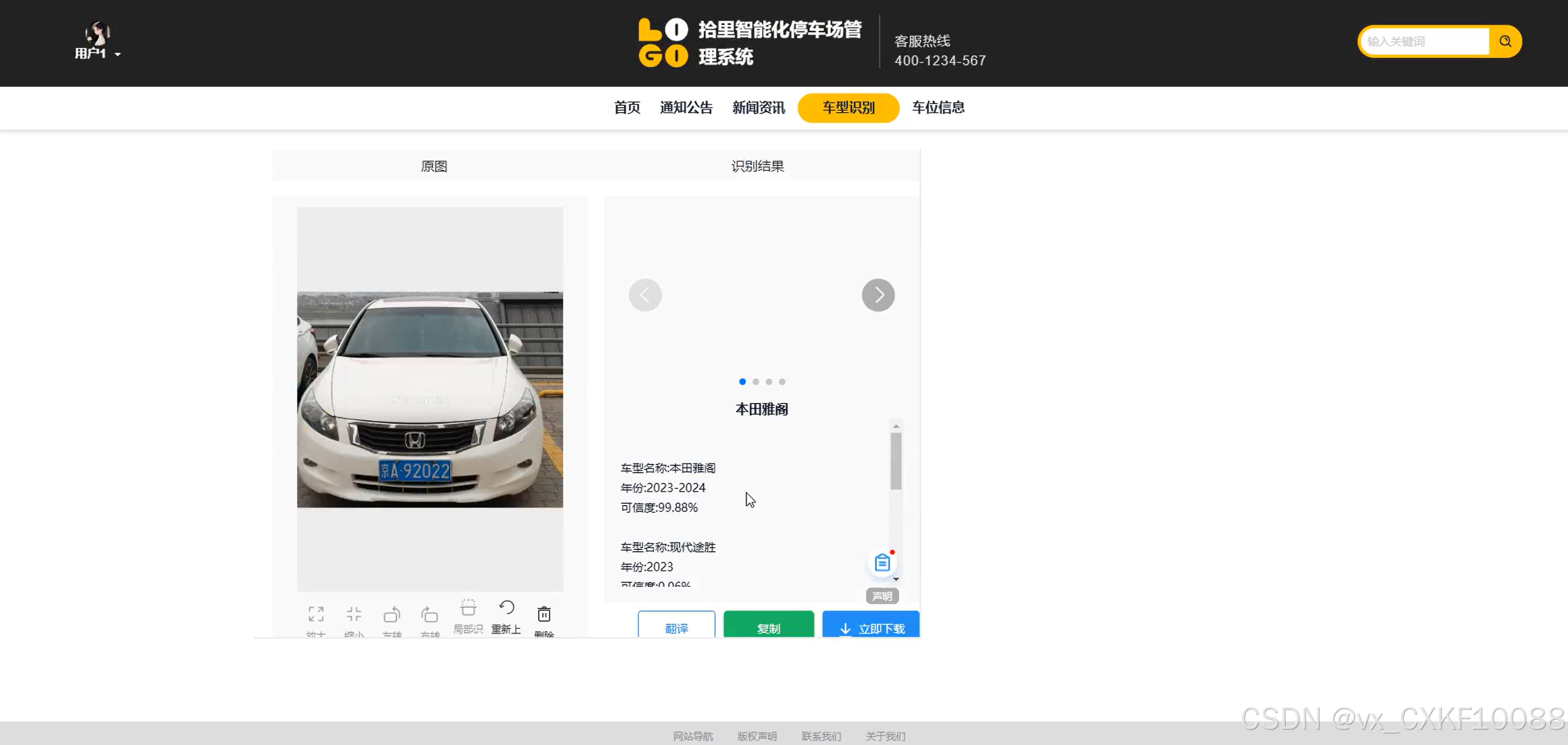Delete the image with the trash icon
Screen dimensions: 1568x745
point(544,614)
